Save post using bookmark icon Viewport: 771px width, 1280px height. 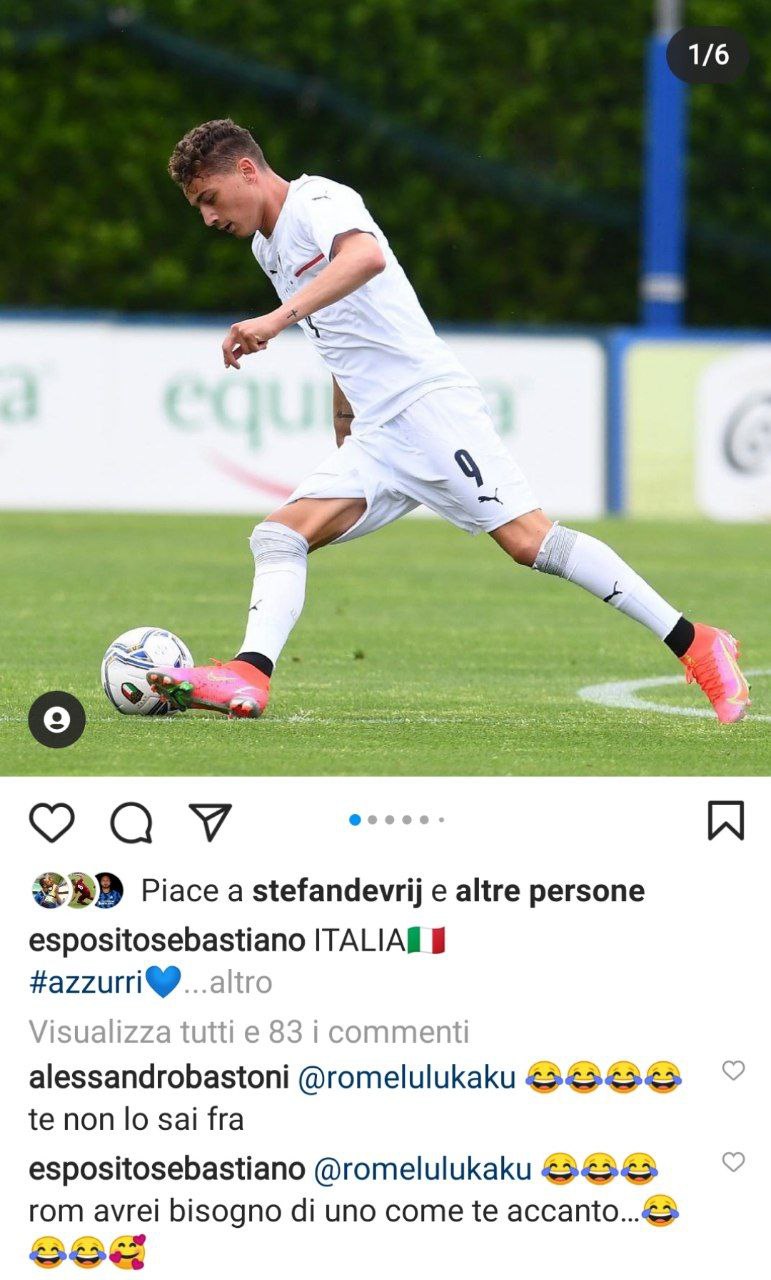coord(726,820)
